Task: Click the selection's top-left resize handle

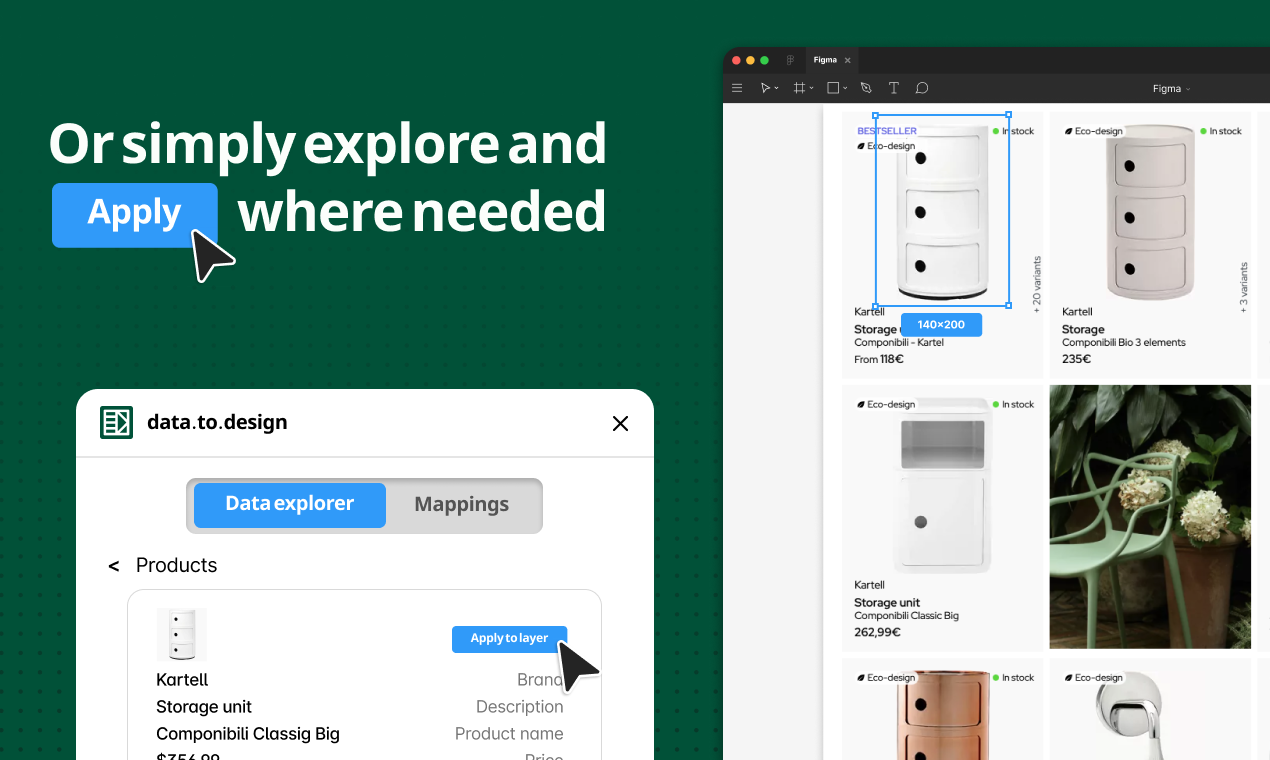Action: point(876,115)
